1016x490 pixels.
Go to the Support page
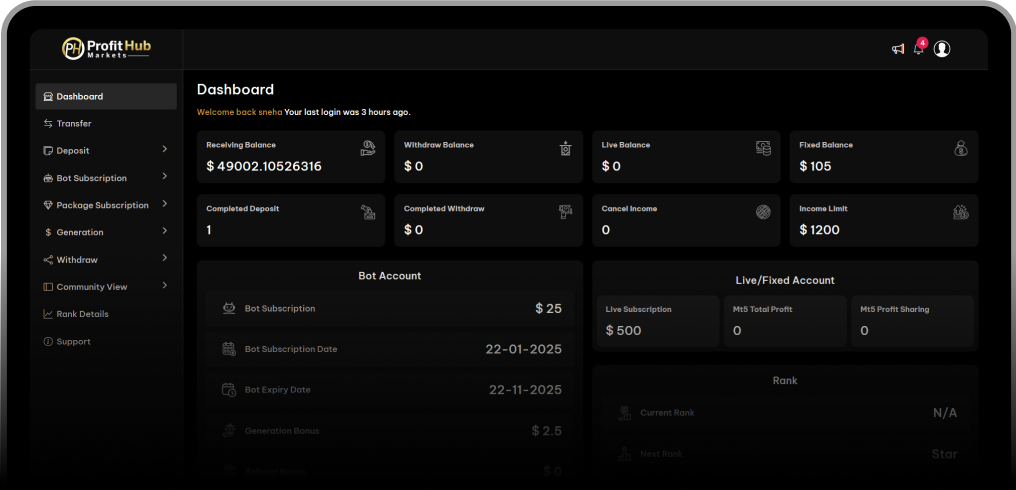pyautogui.click(x=73, y=342)
